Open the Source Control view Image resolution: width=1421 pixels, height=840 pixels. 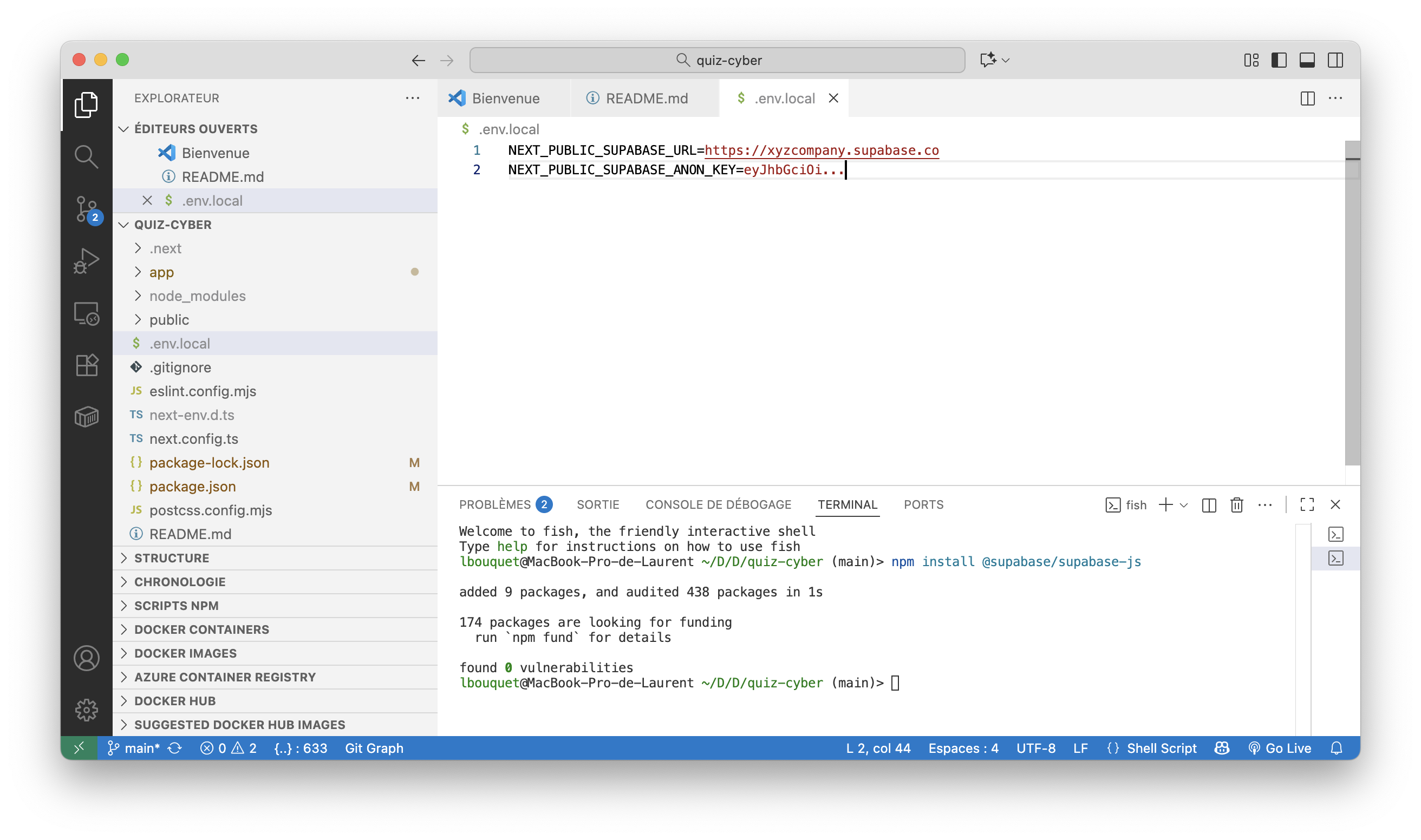86,209
